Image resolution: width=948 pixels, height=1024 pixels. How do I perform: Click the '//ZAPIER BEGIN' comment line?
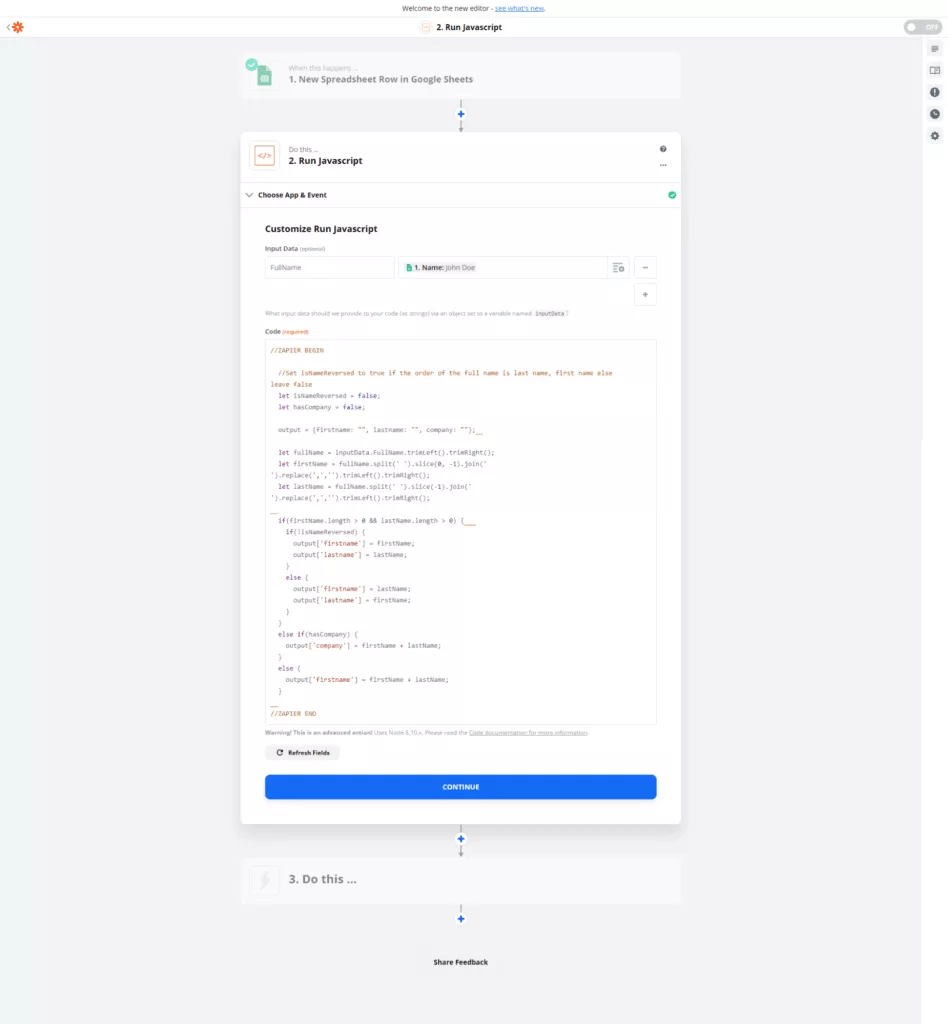[297, 351]
